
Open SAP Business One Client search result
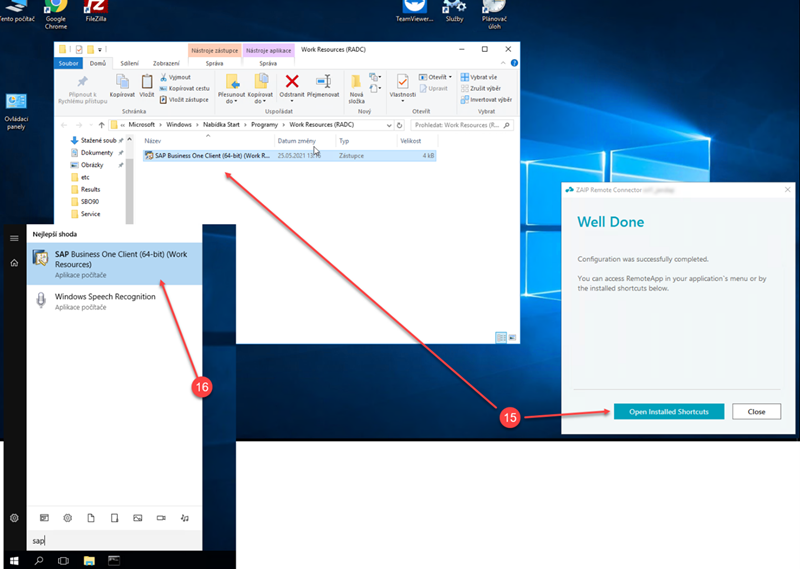coord(114,263)
